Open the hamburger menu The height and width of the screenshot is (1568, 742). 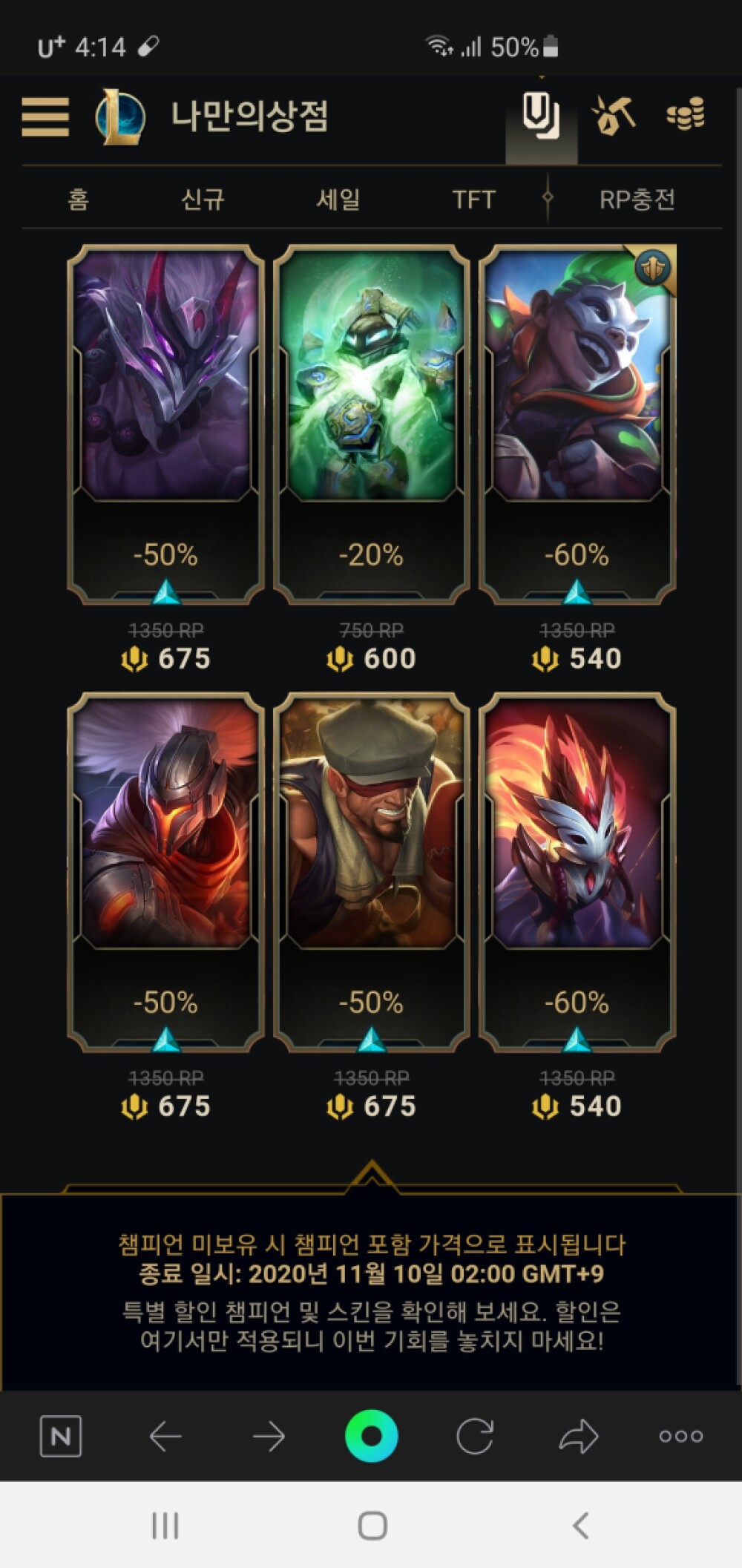click(x=45, y=117)
